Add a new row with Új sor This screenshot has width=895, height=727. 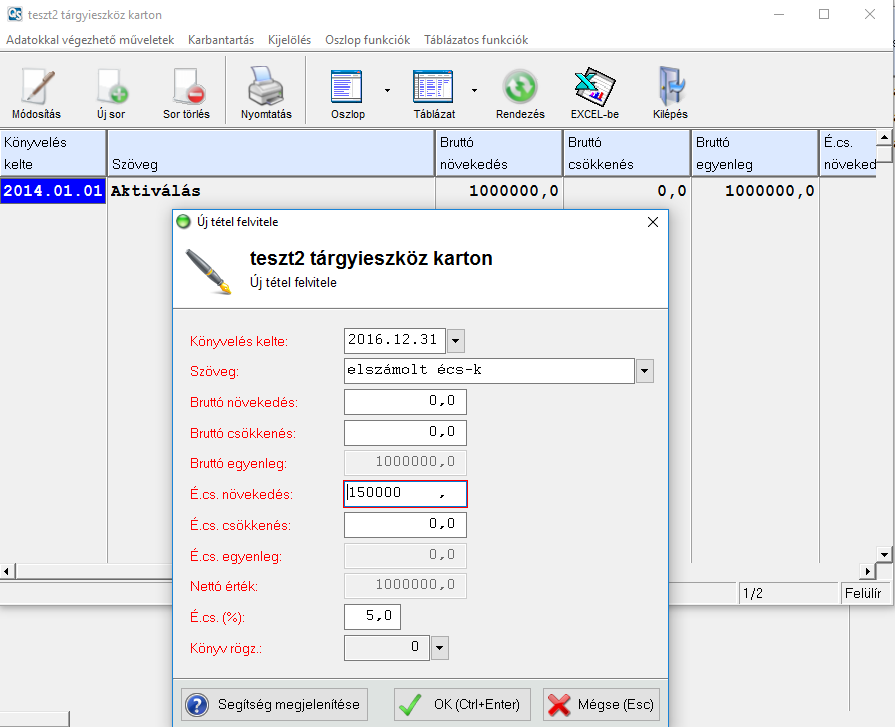pos(110,91)
